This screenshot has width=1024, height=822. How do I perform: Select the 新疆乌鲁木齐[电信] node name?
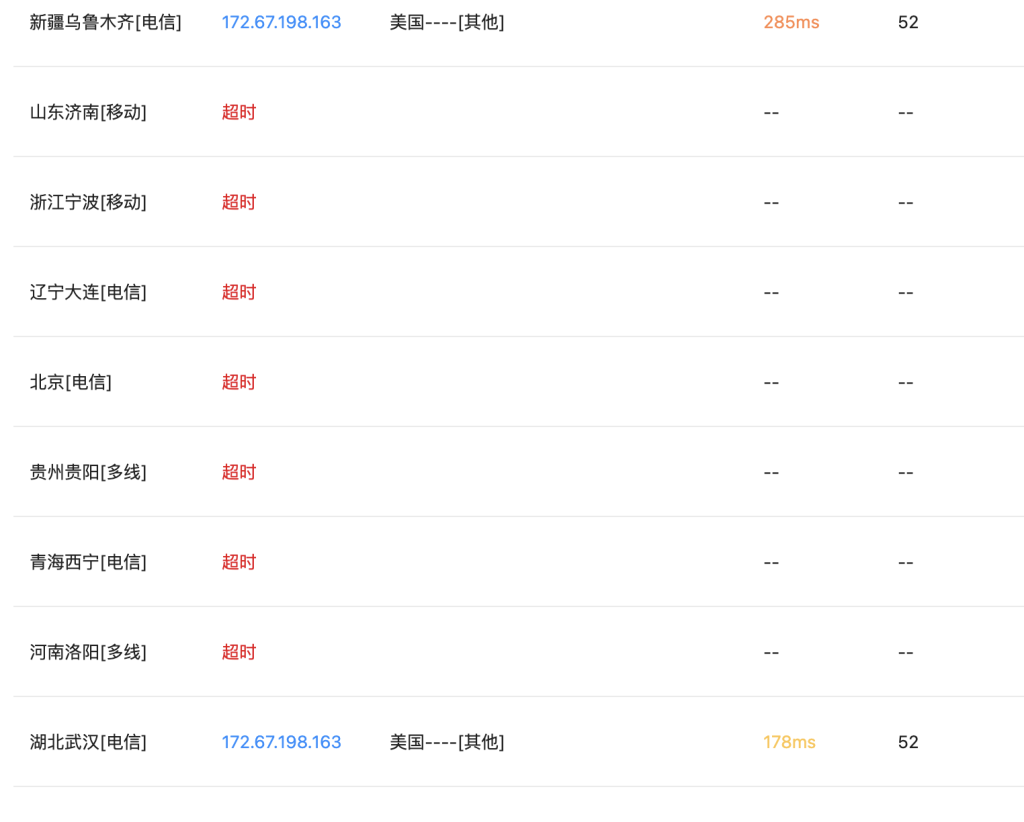pos(106,22)
